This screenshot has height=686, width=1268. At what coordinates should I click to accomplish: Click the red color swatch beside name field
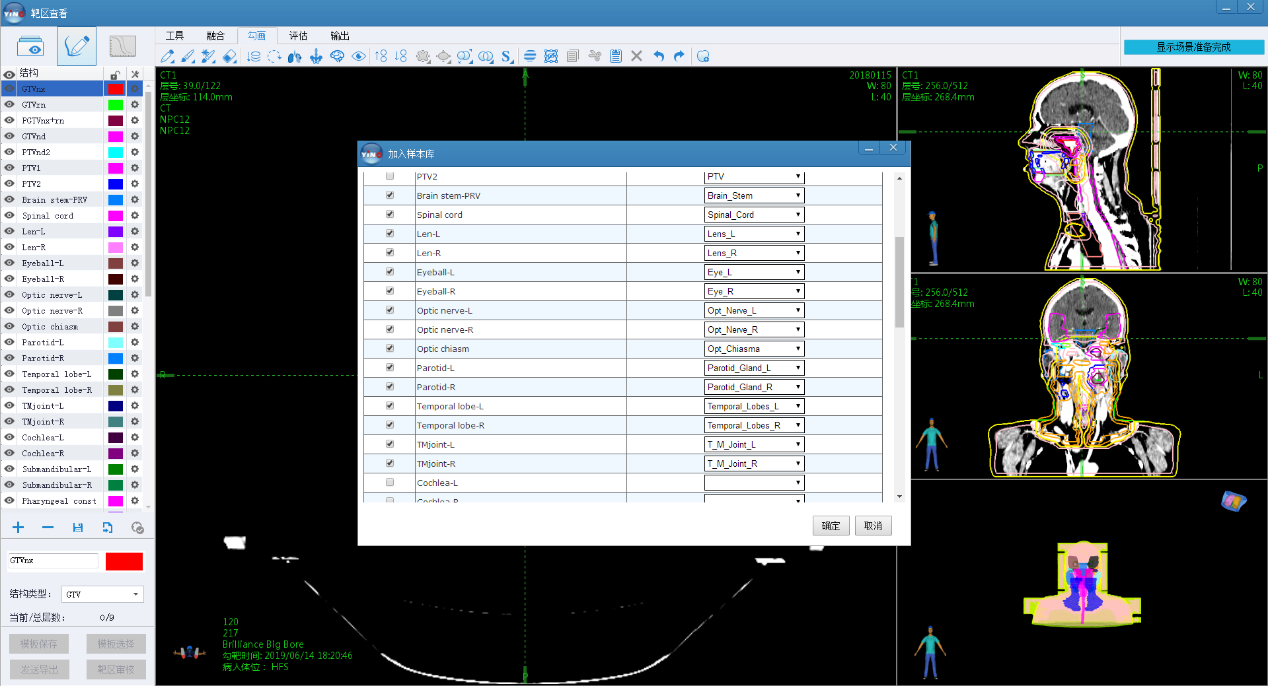click(x=124, y=561)
